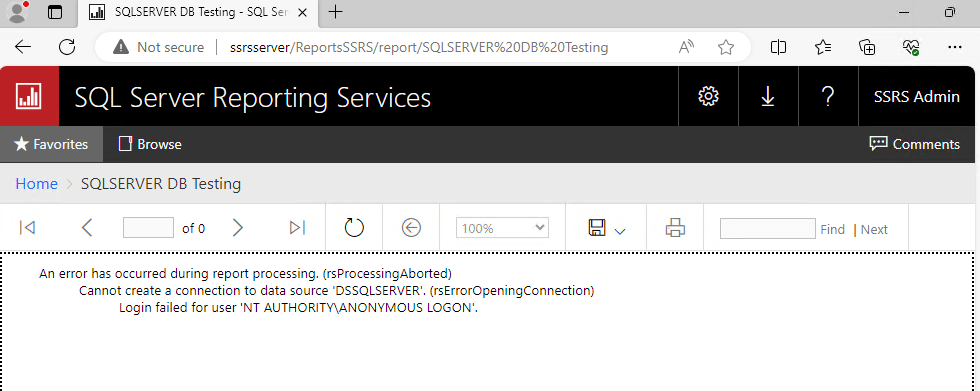Click the red SSRS logo icon

[29, 96]
